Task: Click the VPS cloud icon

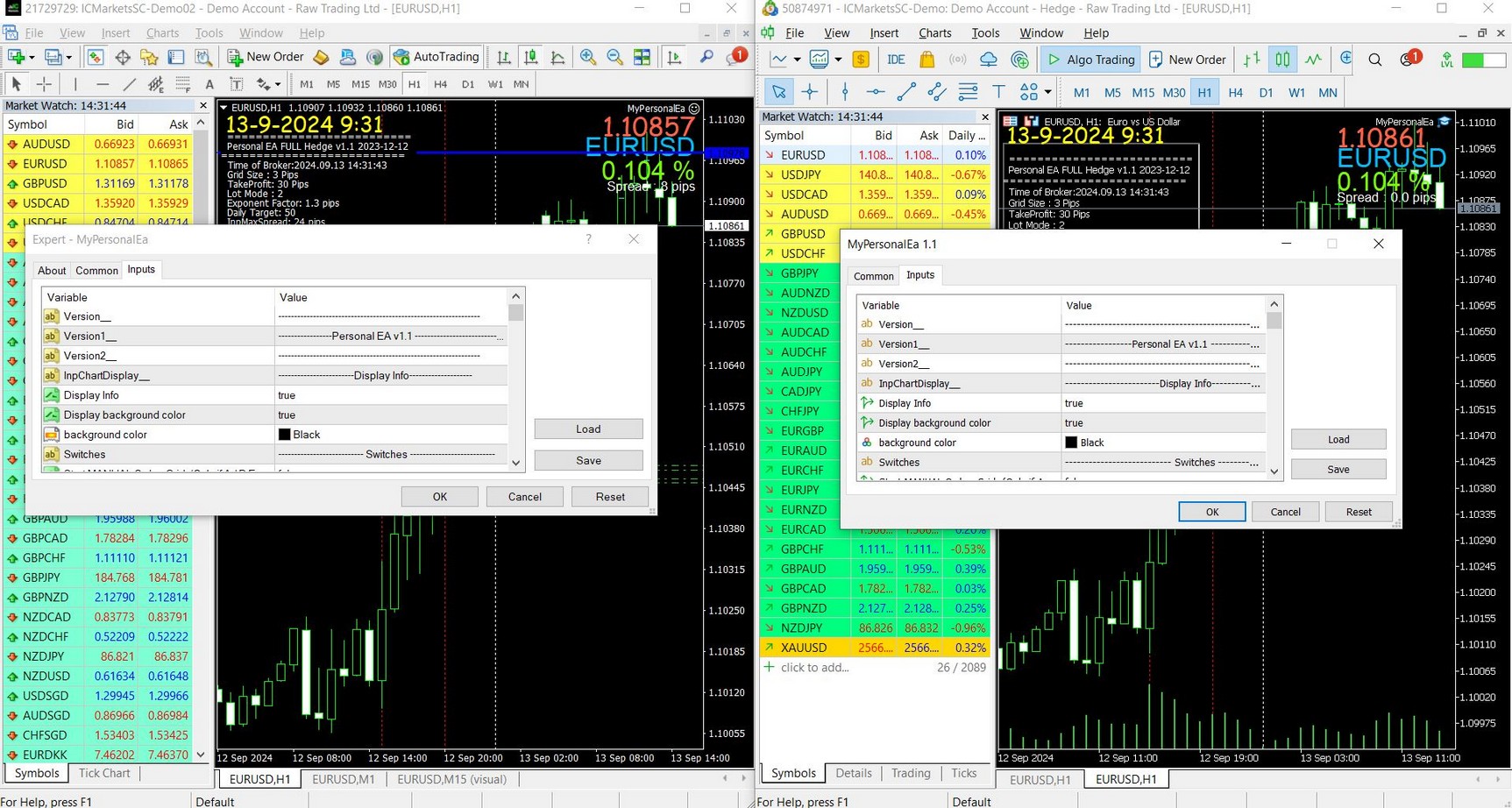Action: tap(988, 60)
